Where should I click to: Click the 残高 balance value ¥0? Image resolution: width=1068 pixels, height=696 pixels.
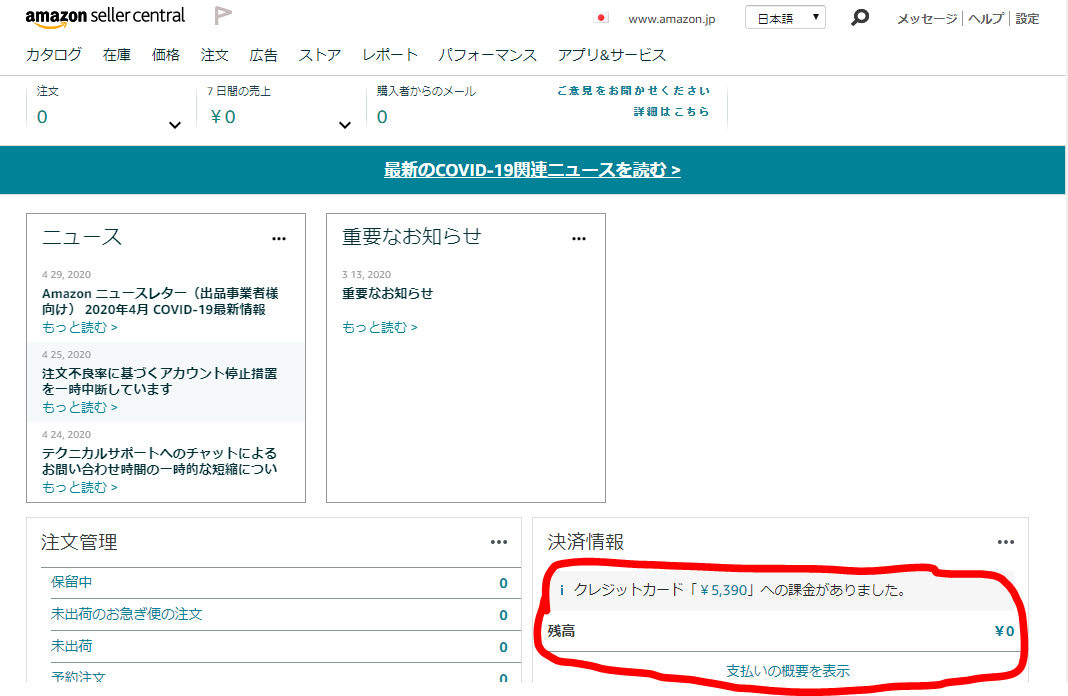(x=1005, y=631)
